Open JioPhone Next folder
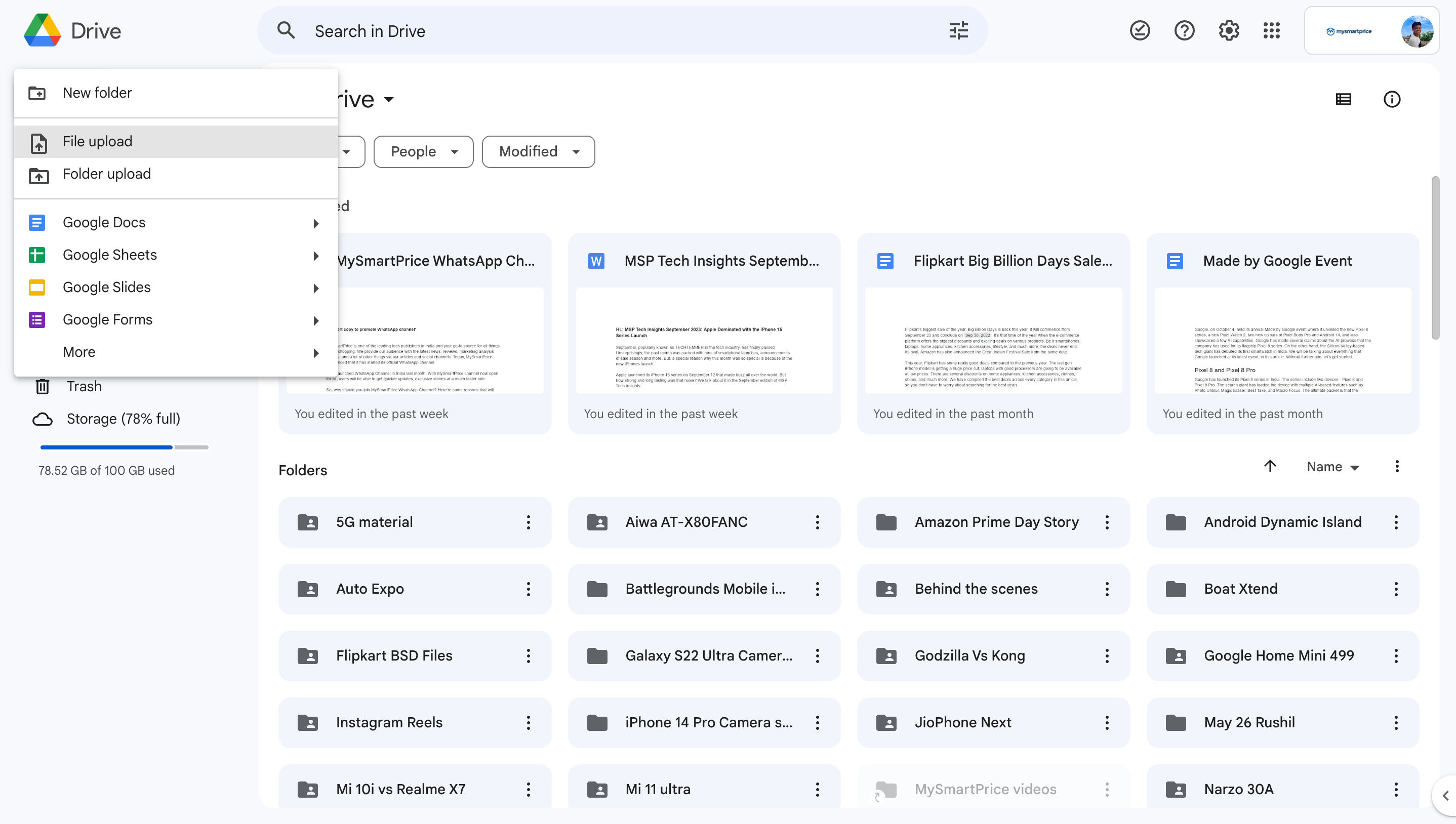The height and width of the screenshot is (824, 1456). pyautogui.click(x=993, y=722)
